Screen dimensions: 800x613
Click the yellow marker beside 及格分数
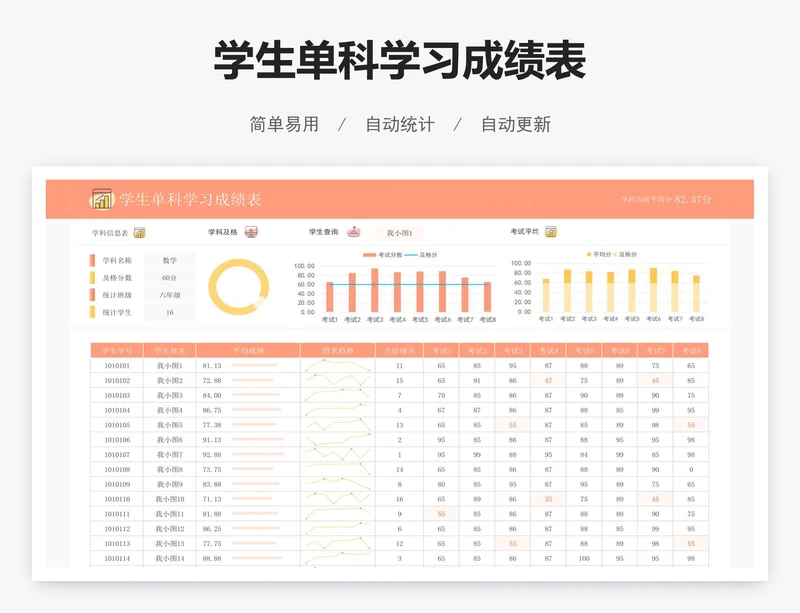click(92, 278)
